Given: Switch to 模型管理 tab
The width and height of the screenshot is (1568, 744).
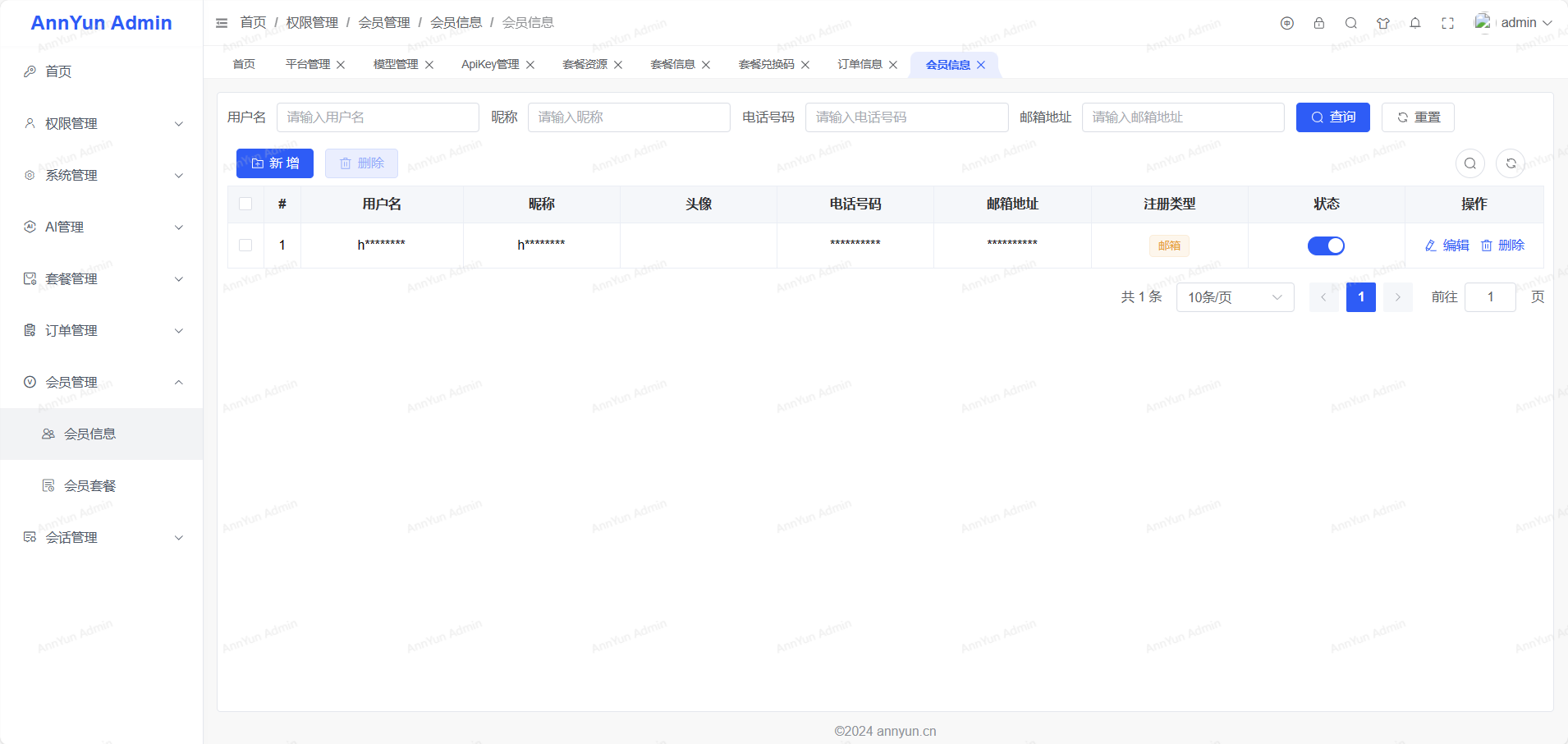Looking at the screenshot, I should [x=396, y=65].
